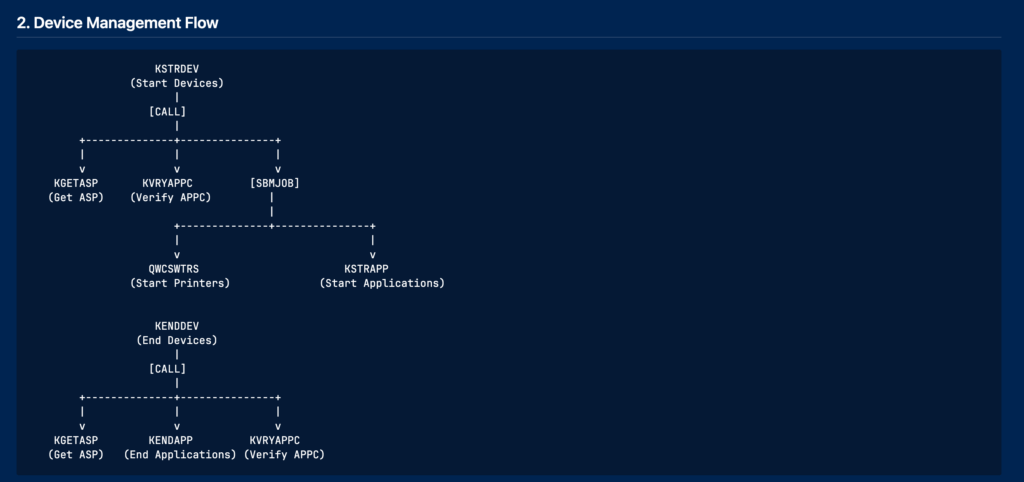This screenshot has width=1024, height=482.
Task: Select the KSTRDEV program name
Action: [x=177, y=69]
